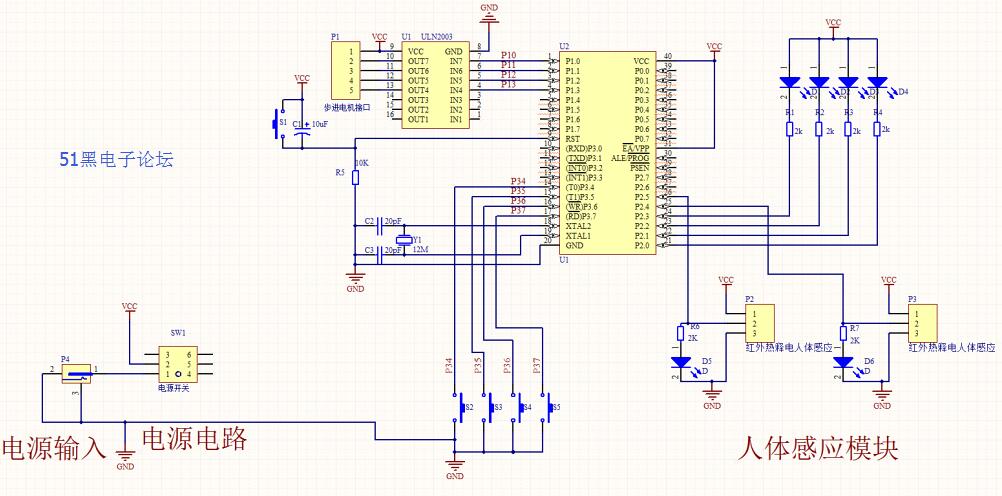The width and height of the screenshot is (1002, 496).
Task: Select resistor R5 10K
Action: tap(355, 178)
